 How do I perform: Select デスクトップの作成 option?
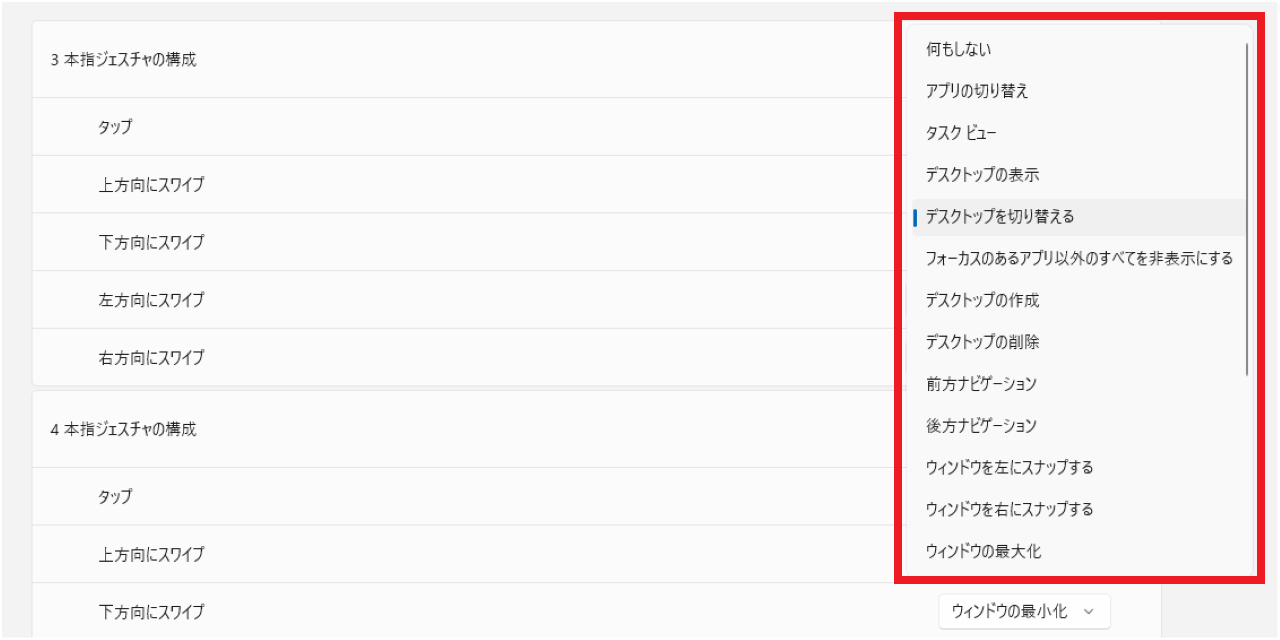pyautogui.click(x=983, y=300)
